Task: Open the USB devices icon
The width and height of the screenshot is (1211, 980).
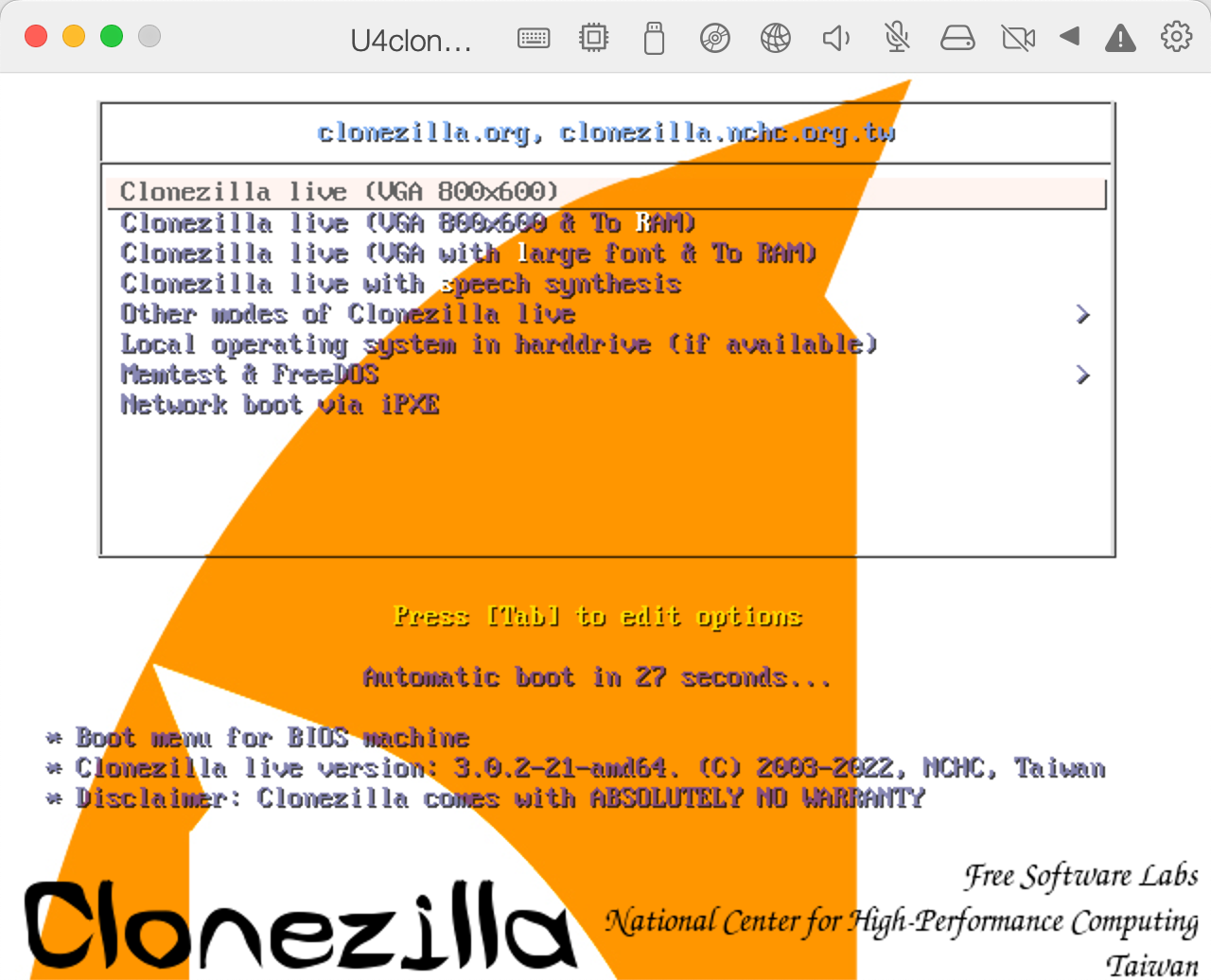Action: [x=654, y=38]
